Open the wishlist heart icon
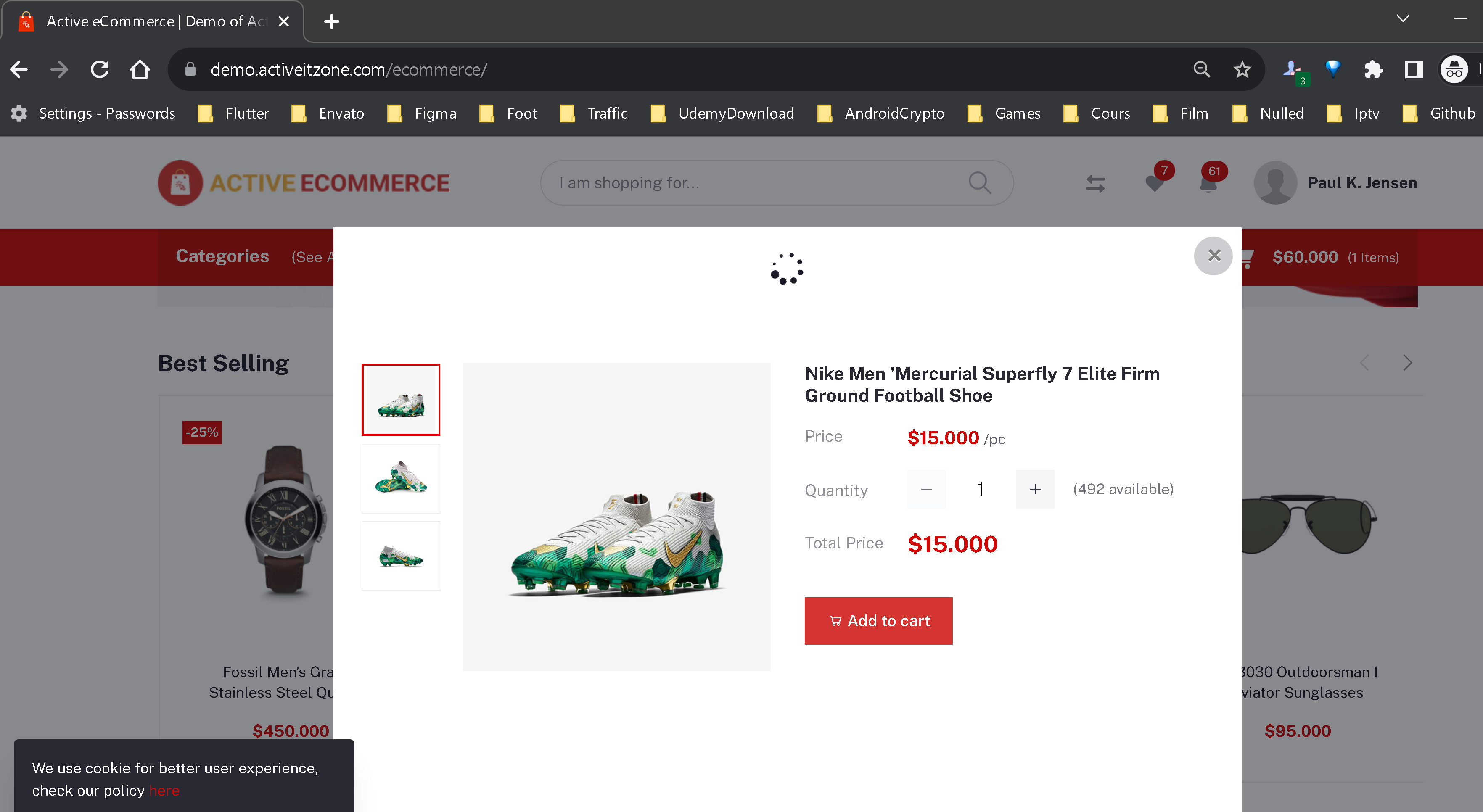Screen dimensions: 1483x812 coord(1154,184)
